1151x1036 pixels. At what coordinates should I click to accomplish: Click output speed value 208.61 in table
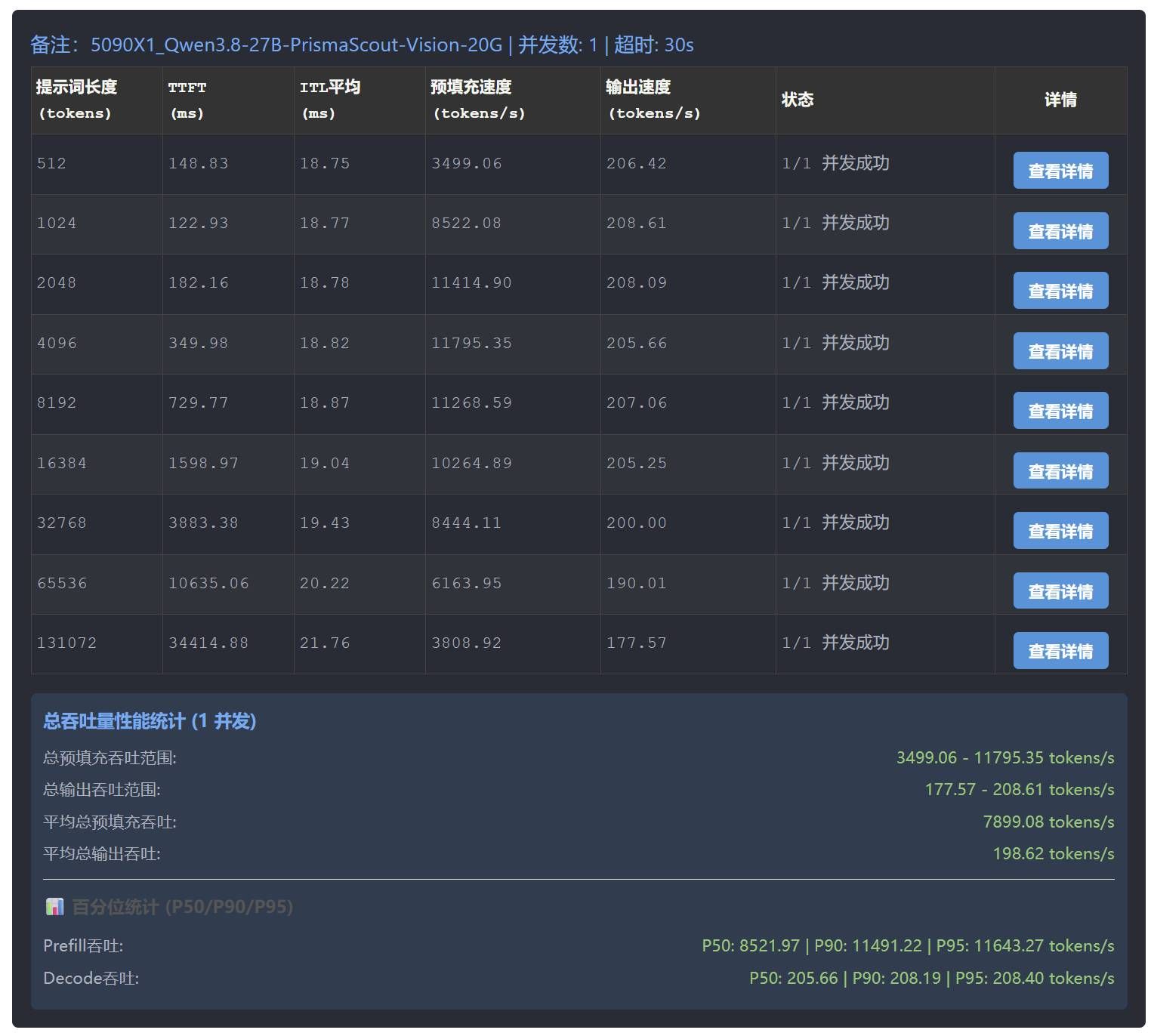tap(636, 223)
